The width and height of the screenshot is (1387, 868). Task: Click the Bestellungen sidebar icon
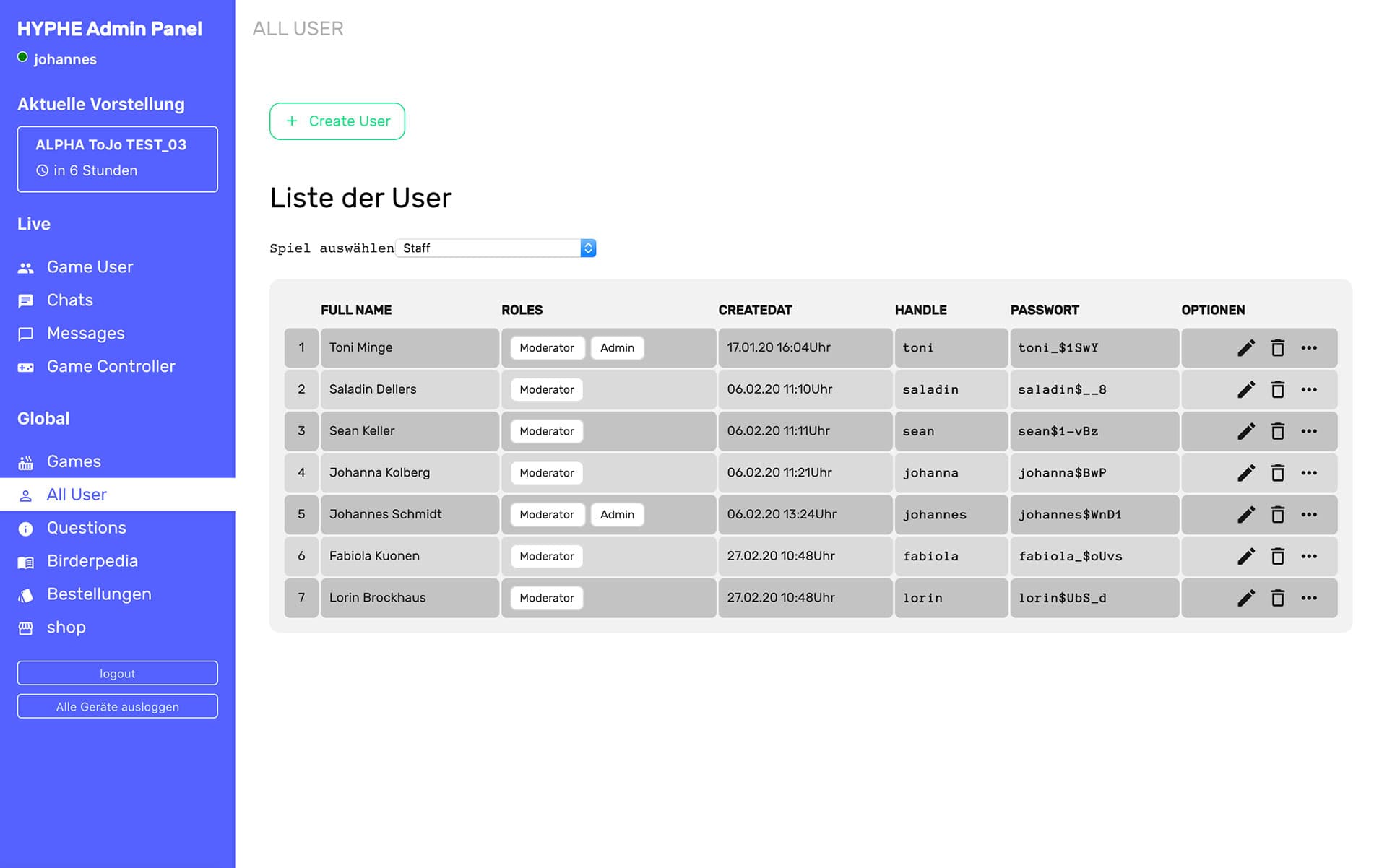(25, 594)
